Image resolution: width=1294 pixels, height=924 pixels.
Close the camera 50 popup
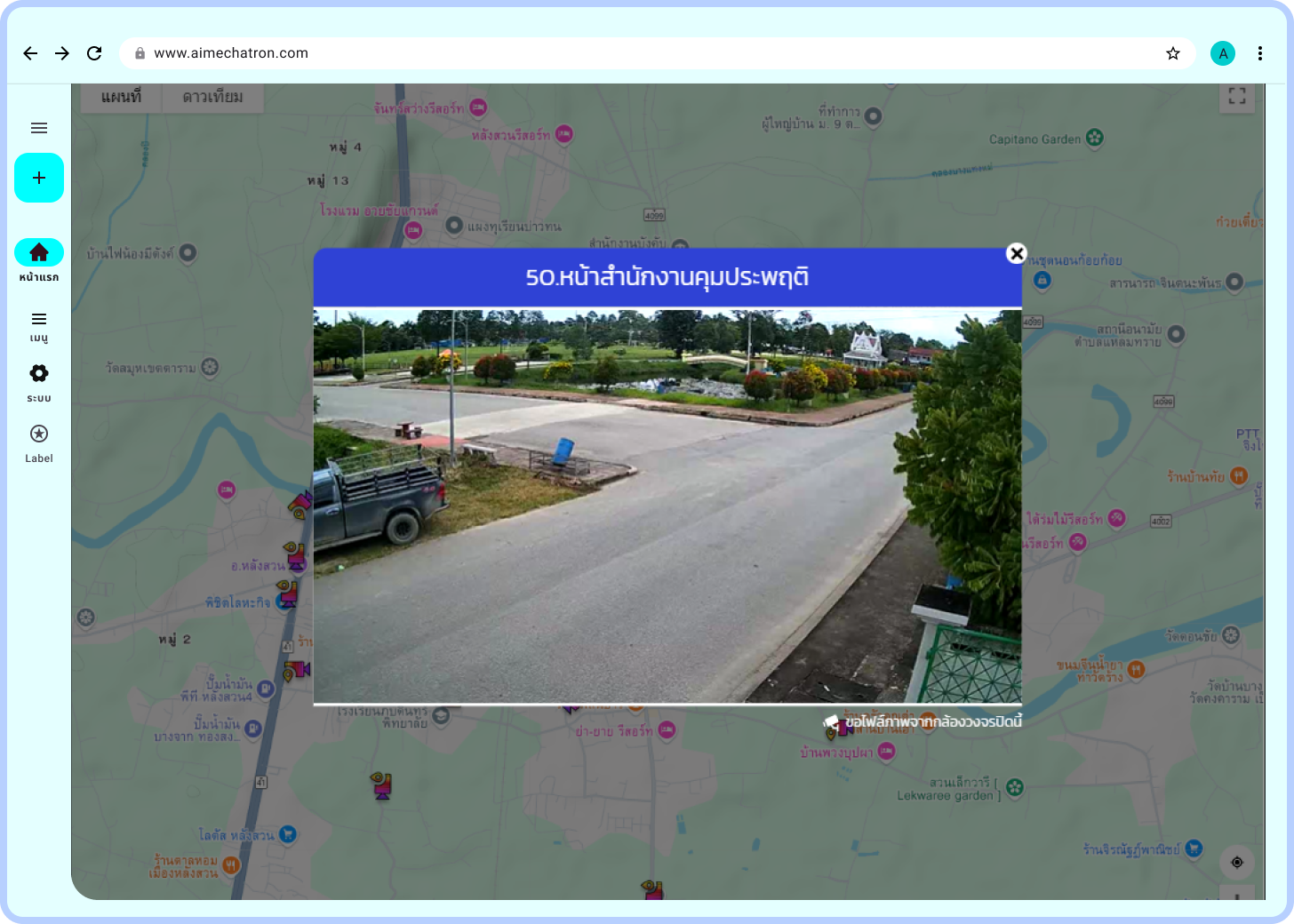pos(1017,253)
